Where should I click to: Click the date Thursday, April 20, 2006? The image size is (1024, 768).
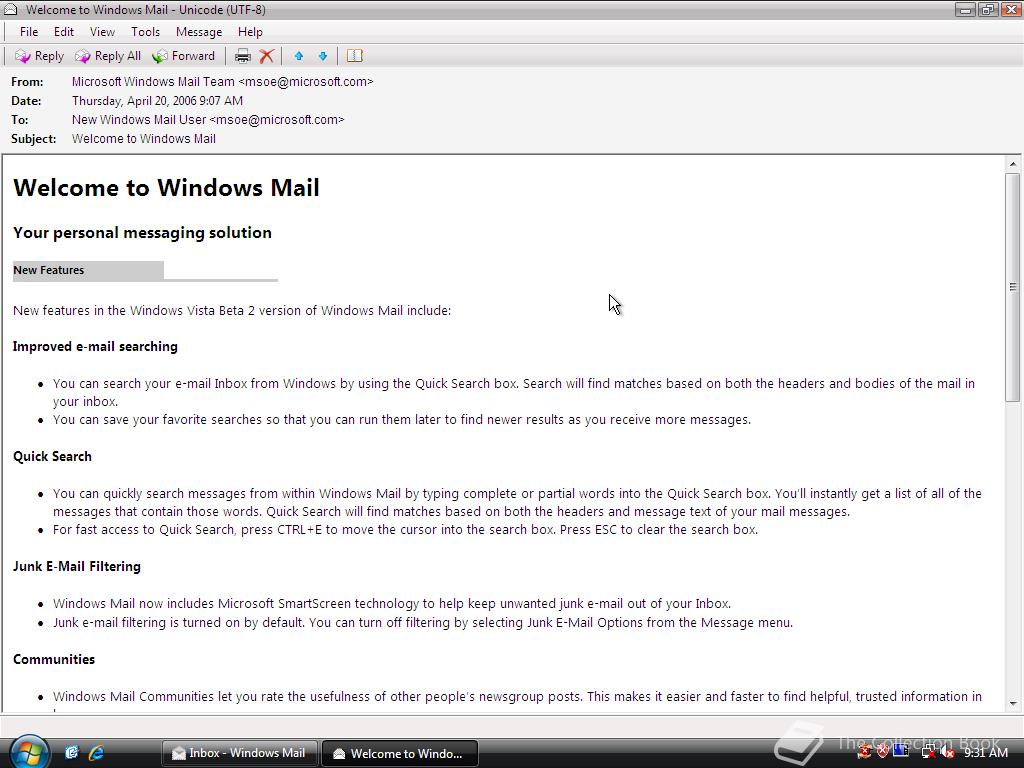(x=157, y=101)
